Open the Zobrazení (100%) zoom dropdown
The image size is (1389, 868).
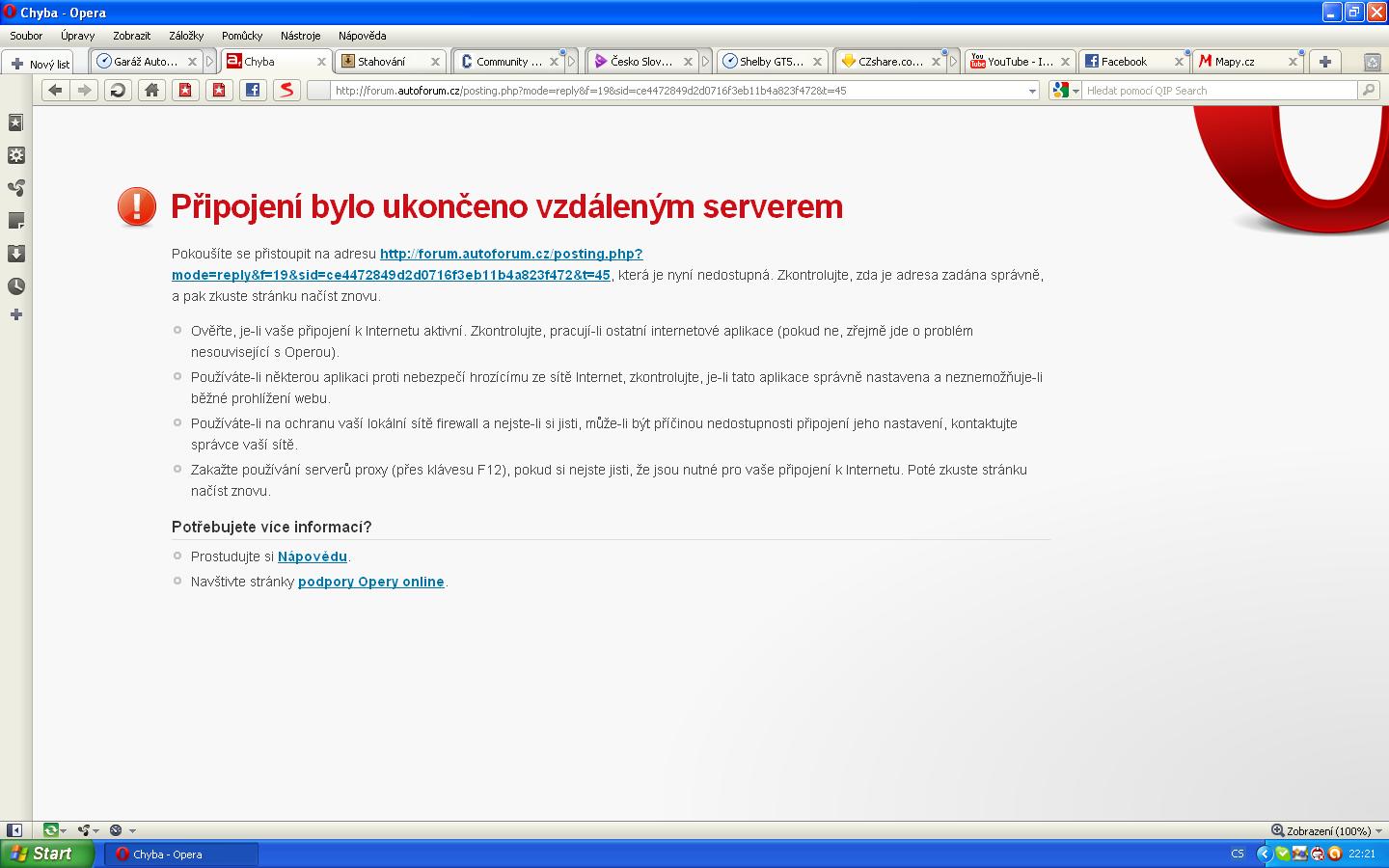pos(1327,830)
